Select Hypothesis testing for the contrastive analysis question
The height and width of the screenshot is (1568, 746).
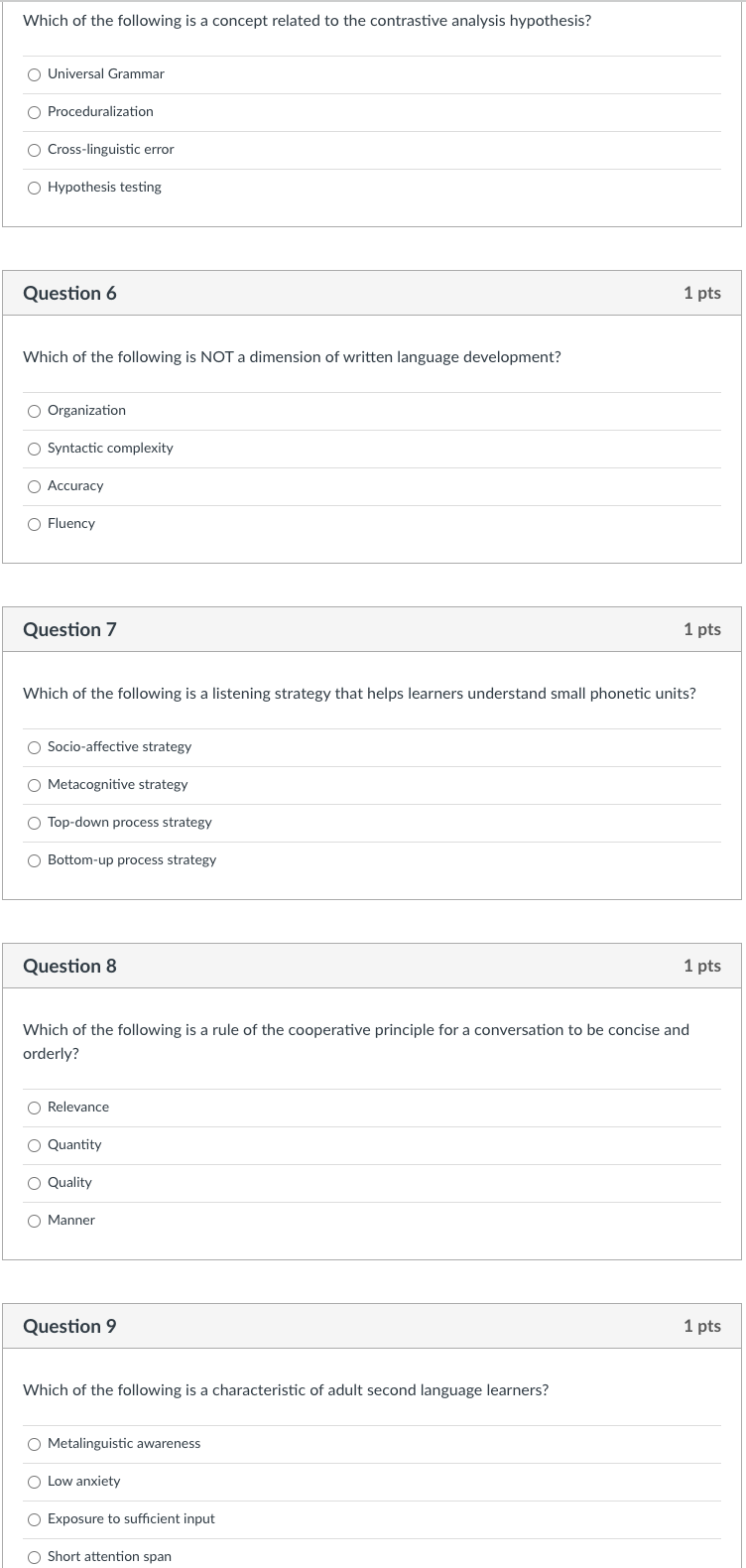[x=34, y=188]
